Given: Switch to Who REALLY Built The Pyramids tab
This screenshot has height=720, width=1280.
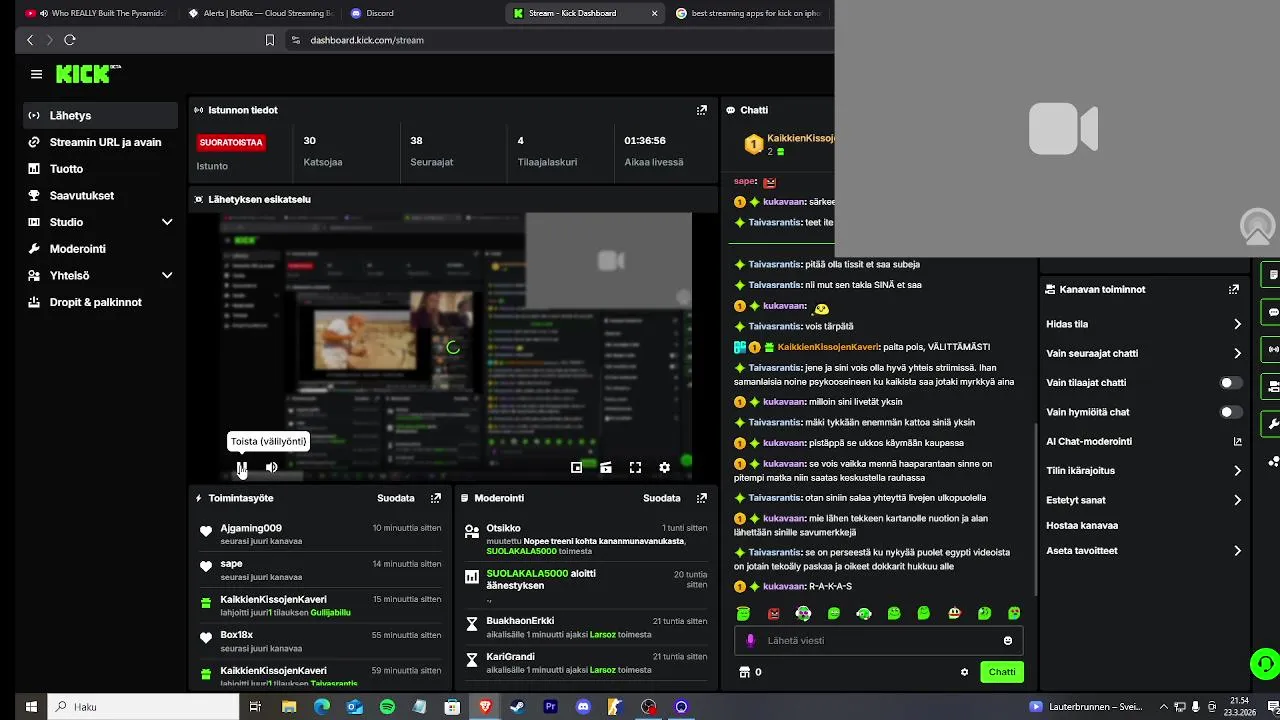Looking at the screenshot, I should [x=97, y=13].
